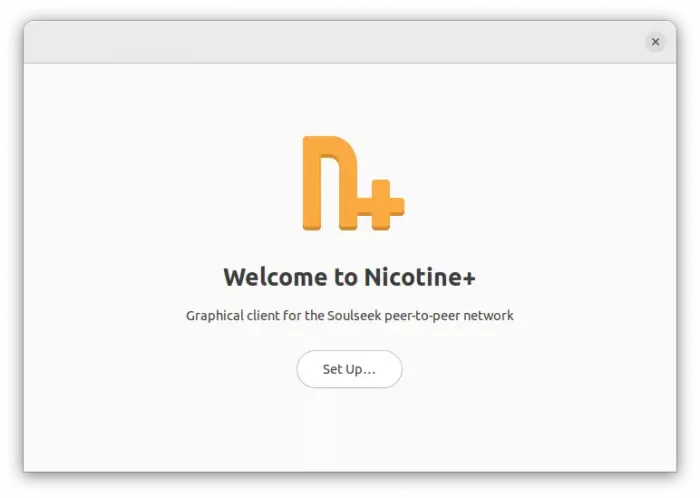Click blank space below Set Up button
Image resolution: width=700 pixels, height=498 pixels.
tap(349, 430)
